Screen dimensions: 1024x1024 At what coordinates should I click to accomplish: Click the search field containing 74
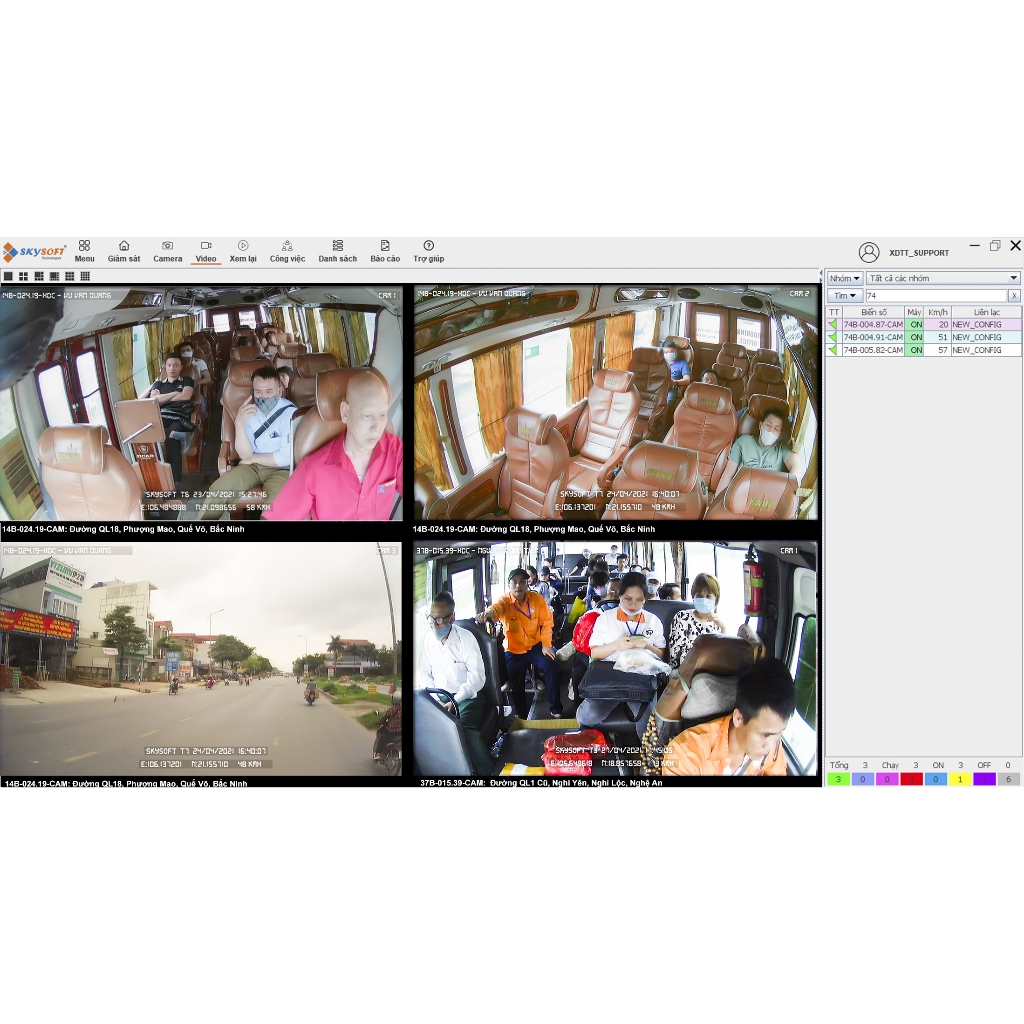pyautogui.click(x=935, y=296)
